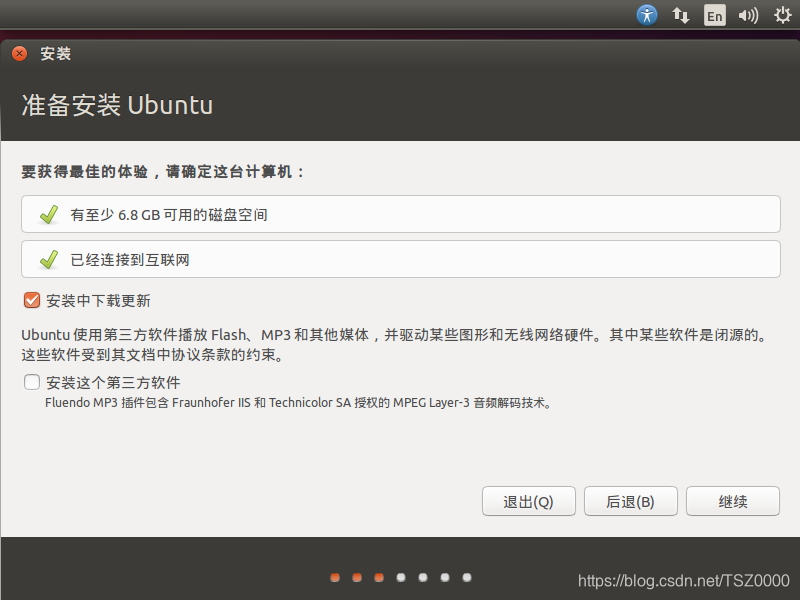Click the green checkmark beside disk space
The image size is (800, 600).
click(49, 215)
